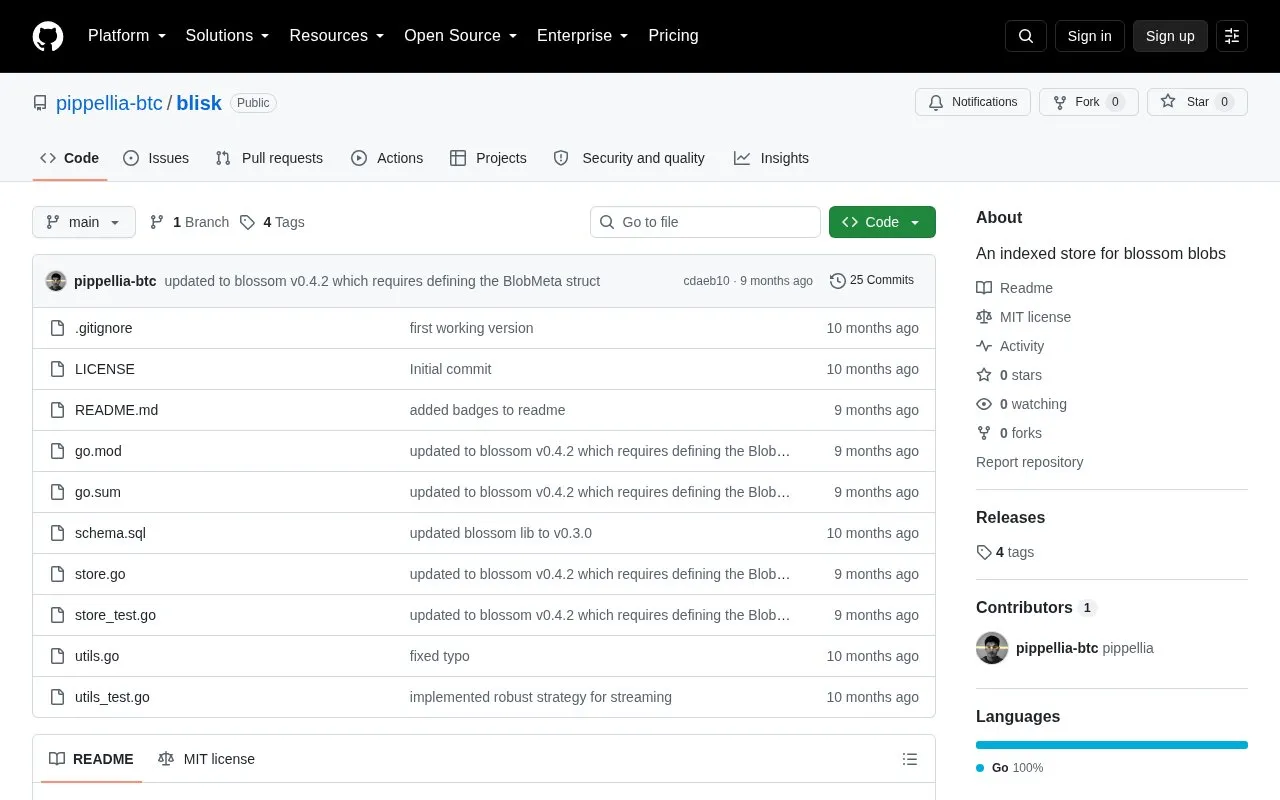Click the Go language color bar
Screen dimensions: 1280x800
tap(1112, 745)
